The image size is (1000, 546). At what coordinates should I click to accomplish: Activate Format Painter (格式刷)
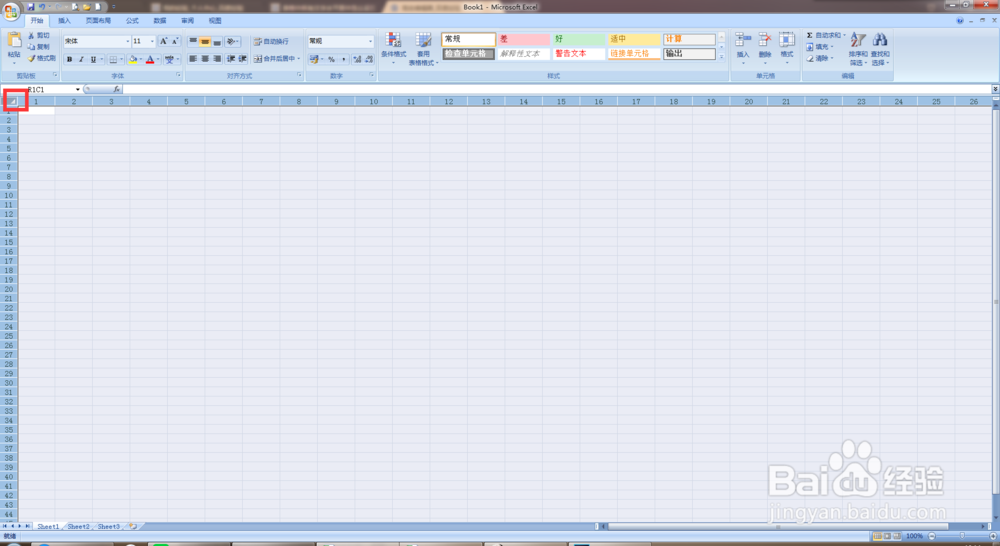[x=41, y=58]
